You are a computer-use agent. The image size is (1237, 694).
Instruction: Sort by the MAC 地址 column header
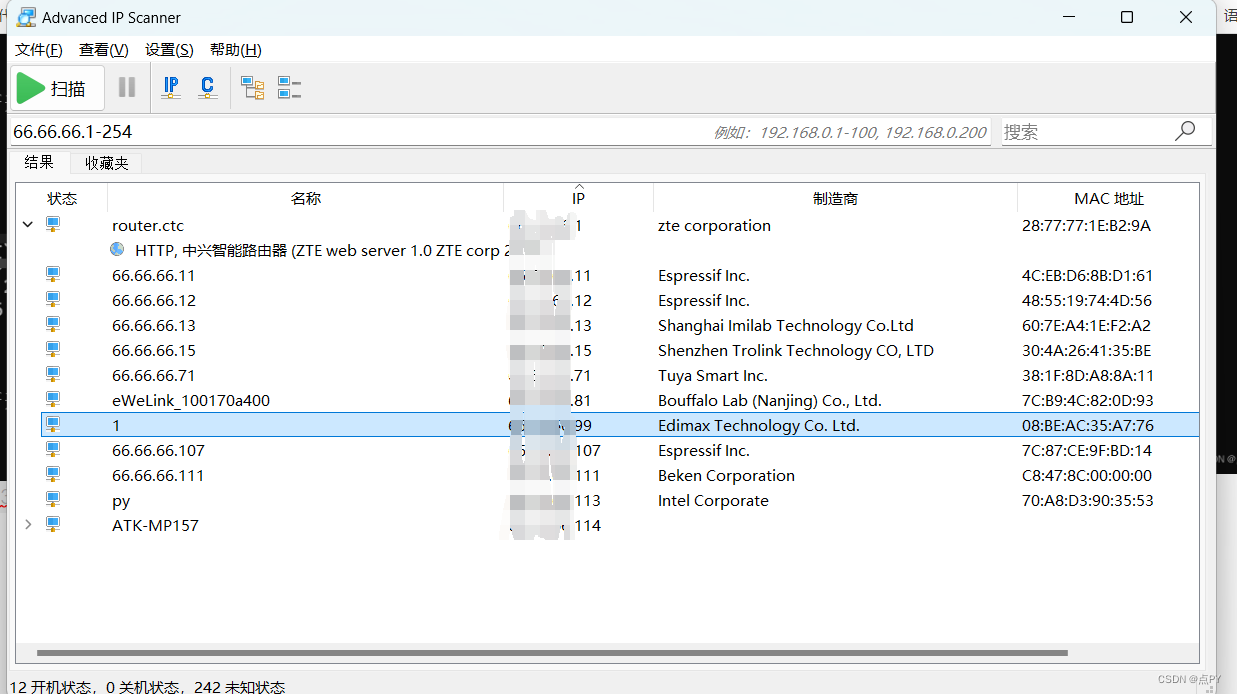pyautogui.click(x=1108, y=198)
